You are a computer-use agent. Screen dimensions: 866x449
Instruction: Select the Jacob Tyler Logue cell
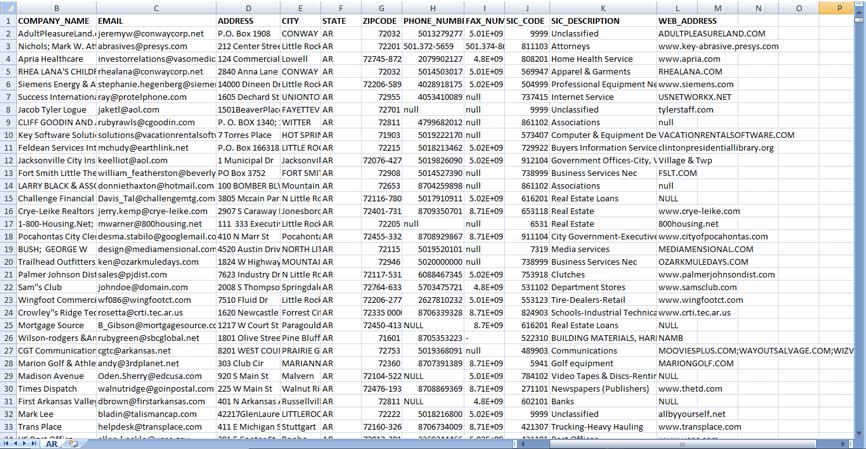[56, 110]
